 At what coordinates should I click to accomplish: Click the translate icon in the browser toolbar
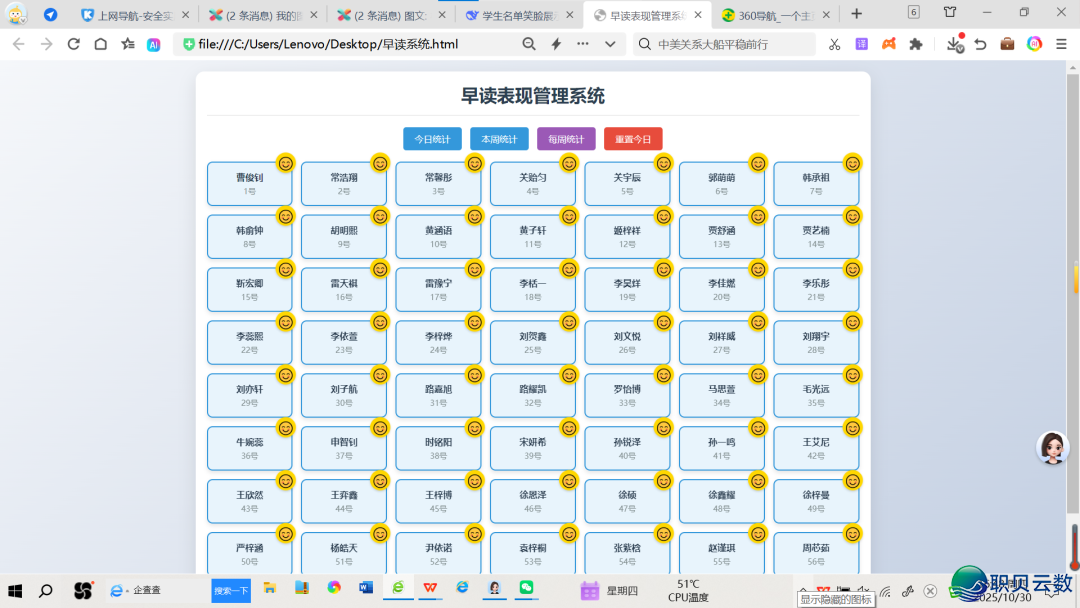(861, 44)
